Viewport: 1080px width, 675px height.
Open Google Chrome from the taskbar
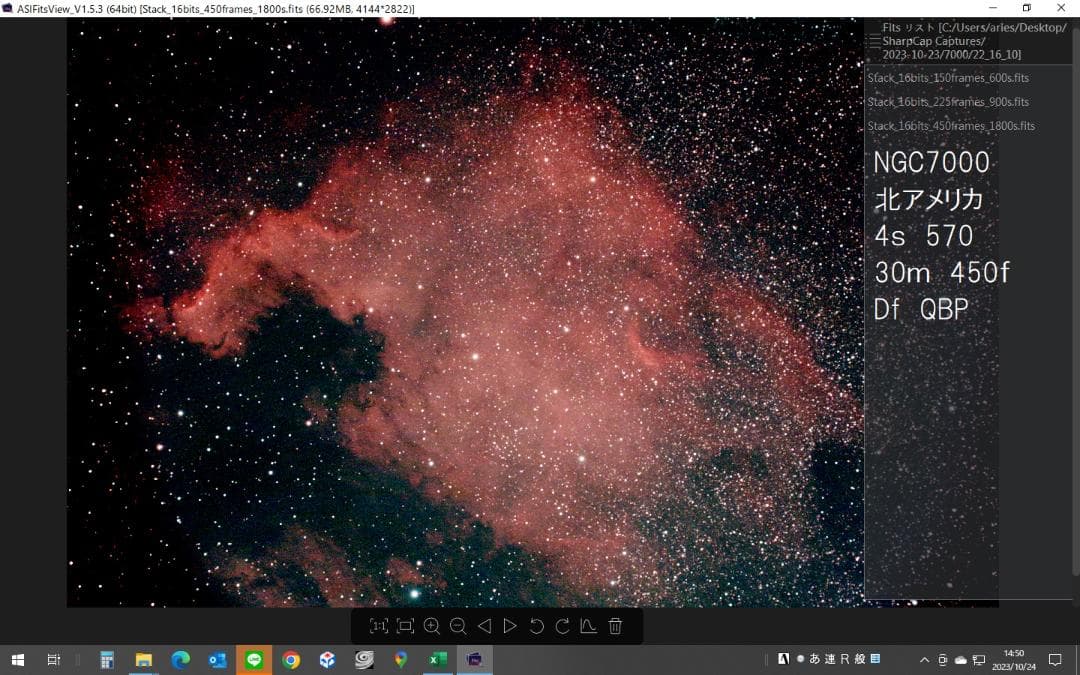291,660
